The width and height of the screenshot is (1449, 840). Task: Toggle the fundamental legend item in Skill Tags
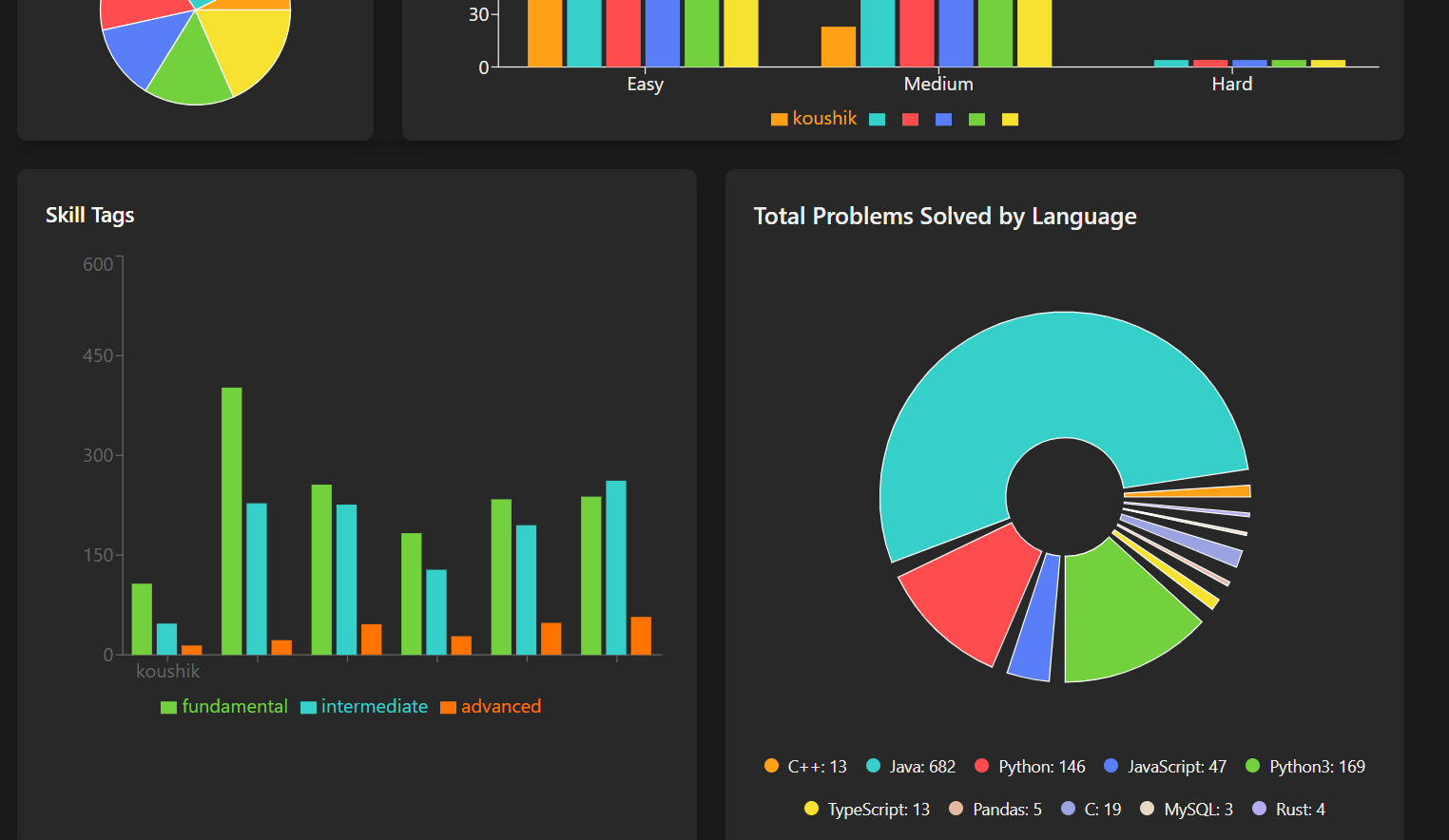[224, 707]
